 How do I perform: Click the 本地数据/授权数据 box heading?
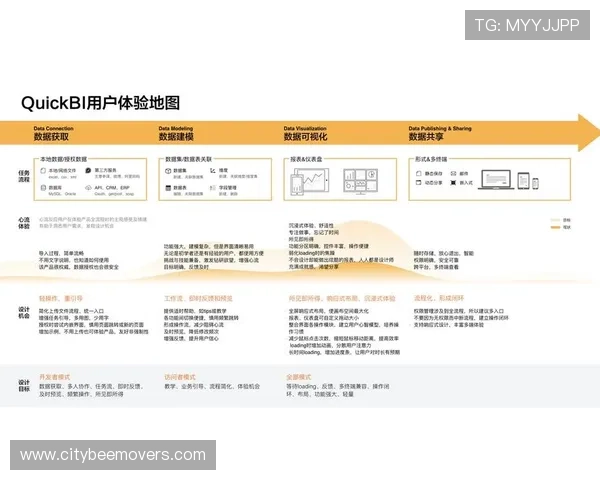click(x=64, y=159)
